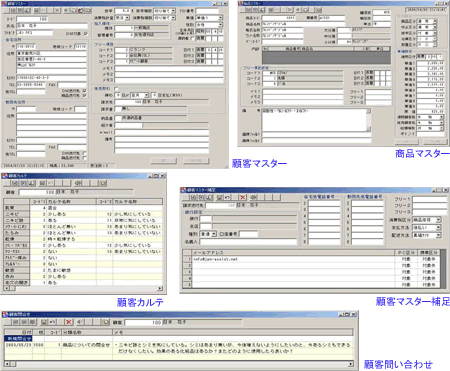
Task: Click the printer icon in 顧客マスター補足 toolbar
Action: tap(254, 197)
